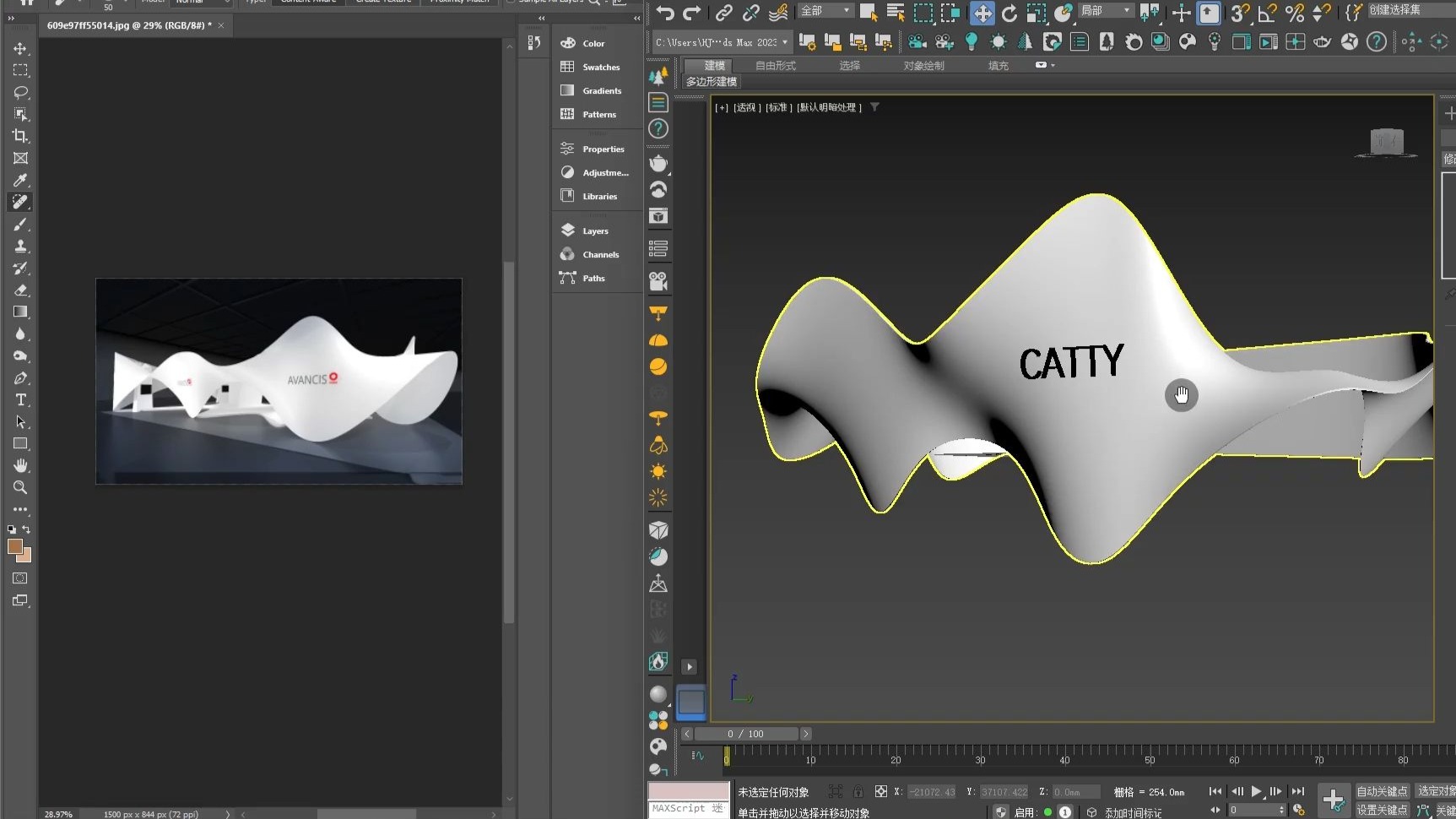Toggle Auto Key (自动关键点) mode
Viewport: 1456px width, 819px height.
tap(1382, 791)
